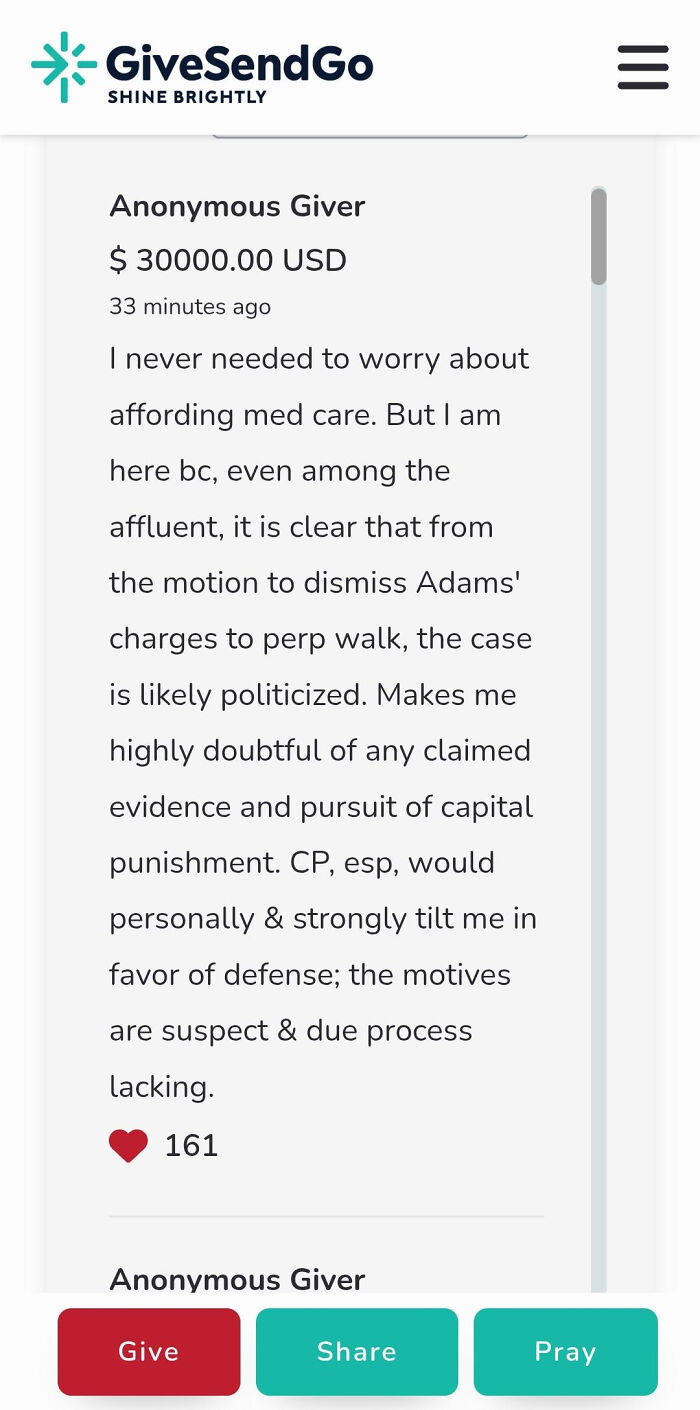The image size is (700, 1410).
Task: Open the second Anonymous Giver entry
Action: [x=237, y=1279]
